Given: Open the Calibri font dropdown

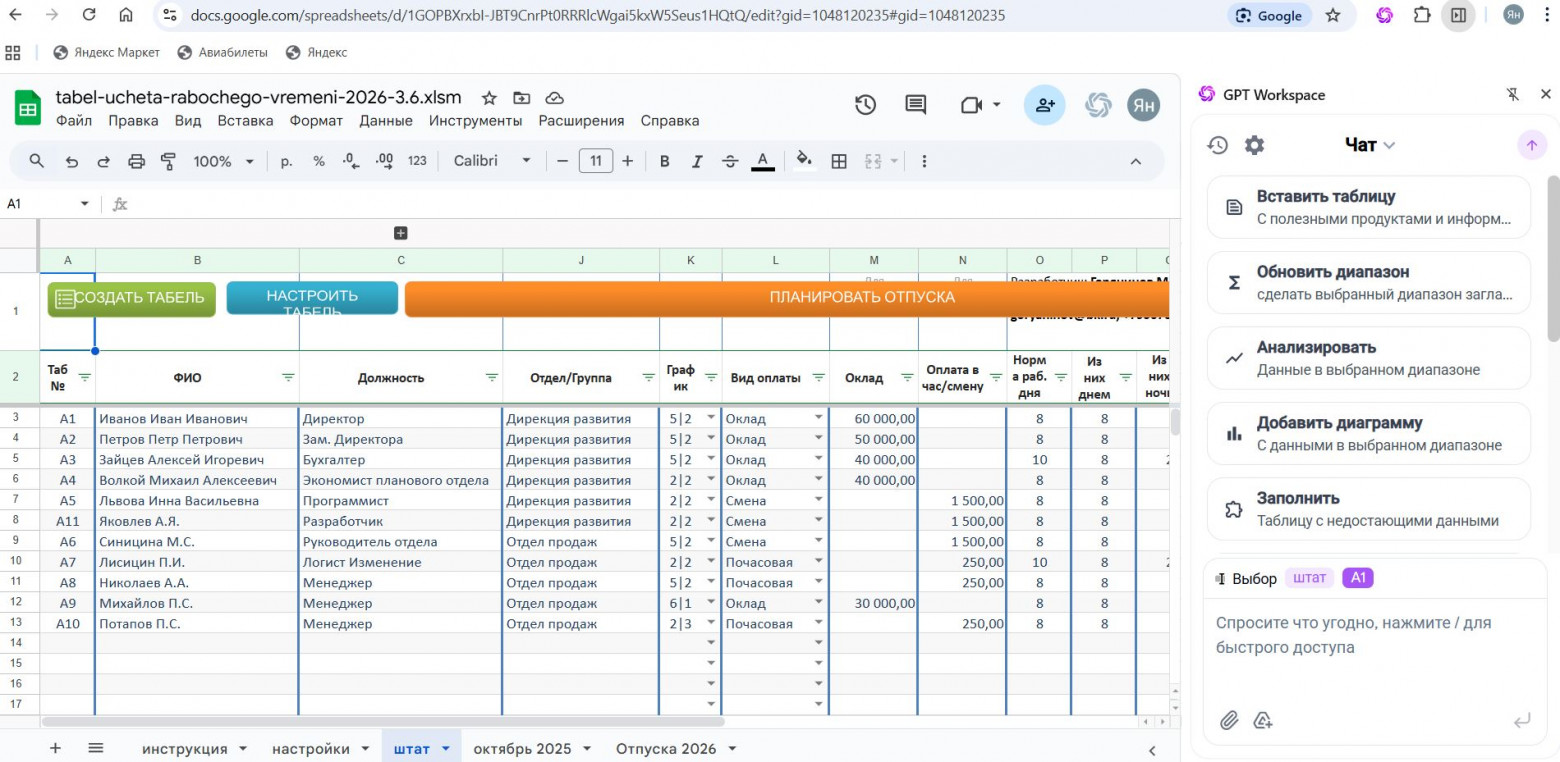Looking at the screenshot, I should [492, 161].
